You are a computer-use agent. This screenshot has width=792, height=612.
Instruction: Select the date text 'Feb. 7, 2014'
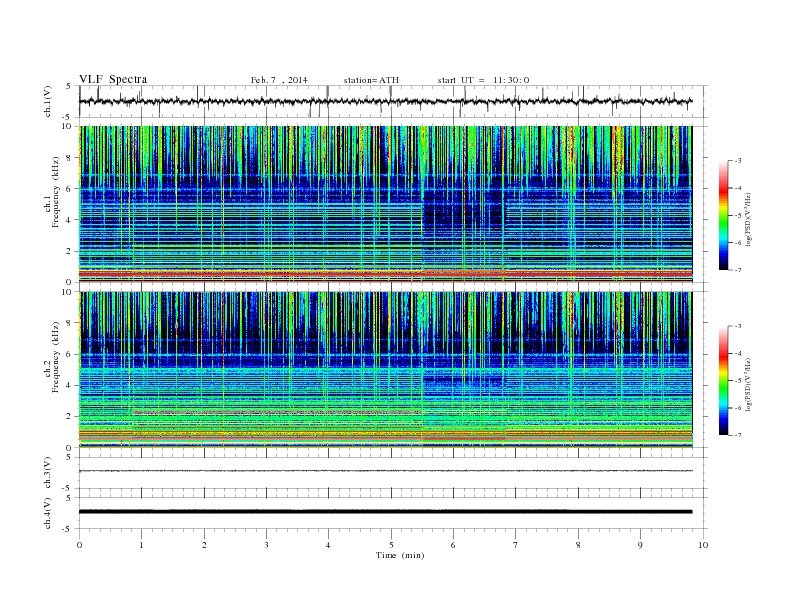[x=279, y=80]
